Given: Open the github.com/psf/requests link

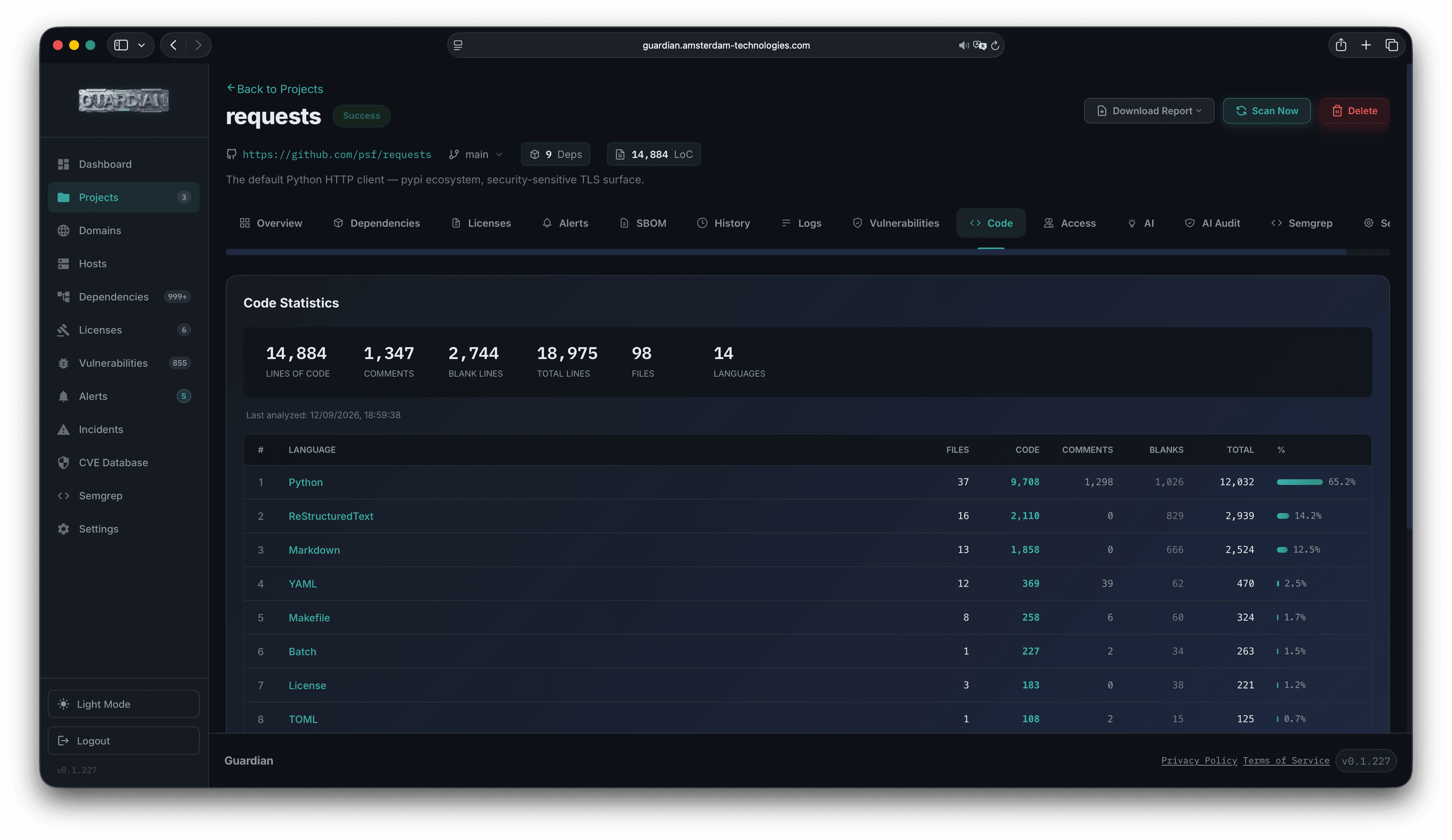Looking at the screenshot, I should 337,154.
